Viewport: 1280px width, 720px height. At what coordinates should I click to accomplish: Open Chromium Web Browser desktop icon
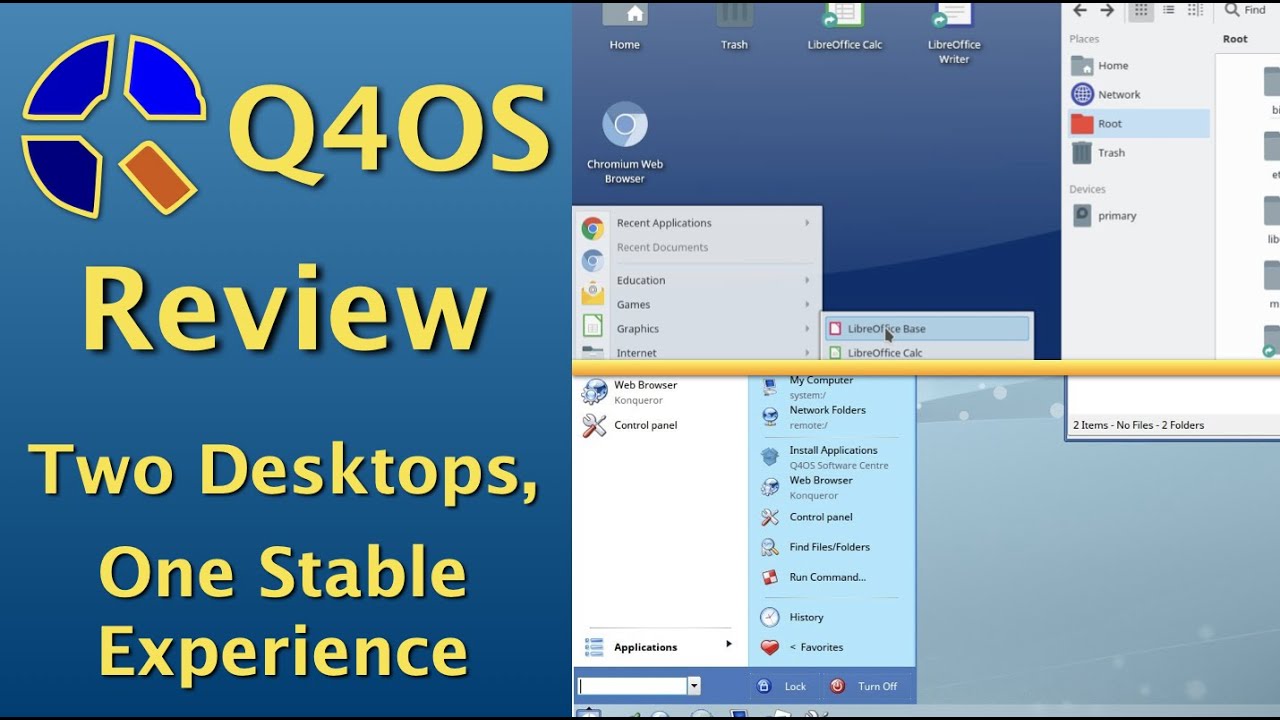(625, 144)
